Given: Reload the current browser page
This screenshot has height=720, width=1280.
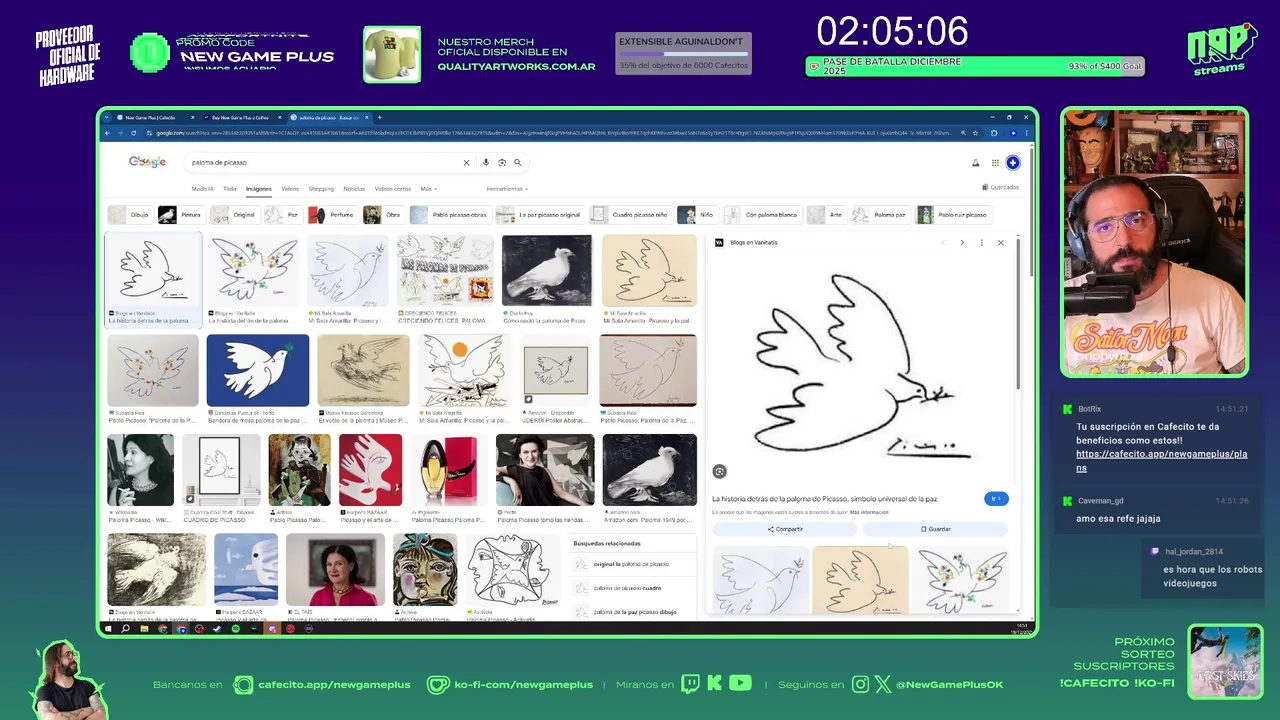Looking at the screenshot, I should tap(134, 133).
